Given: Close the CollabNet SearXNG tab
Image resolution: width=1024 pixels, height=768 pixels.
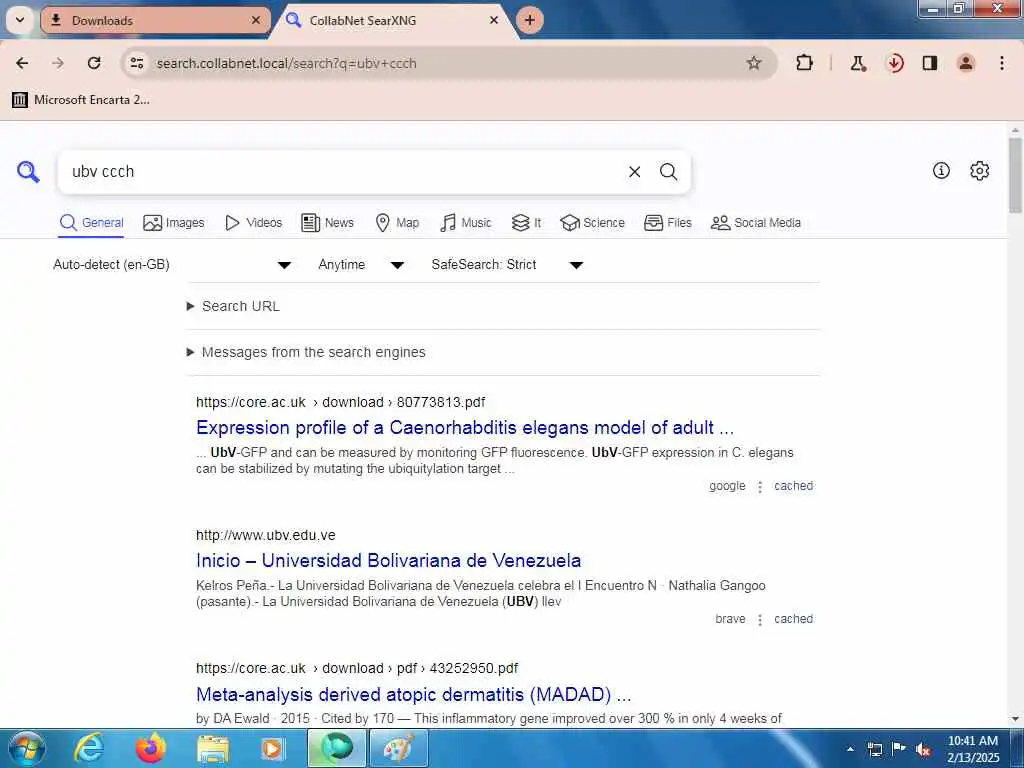Looking at the screenshot, I should 494,20.
